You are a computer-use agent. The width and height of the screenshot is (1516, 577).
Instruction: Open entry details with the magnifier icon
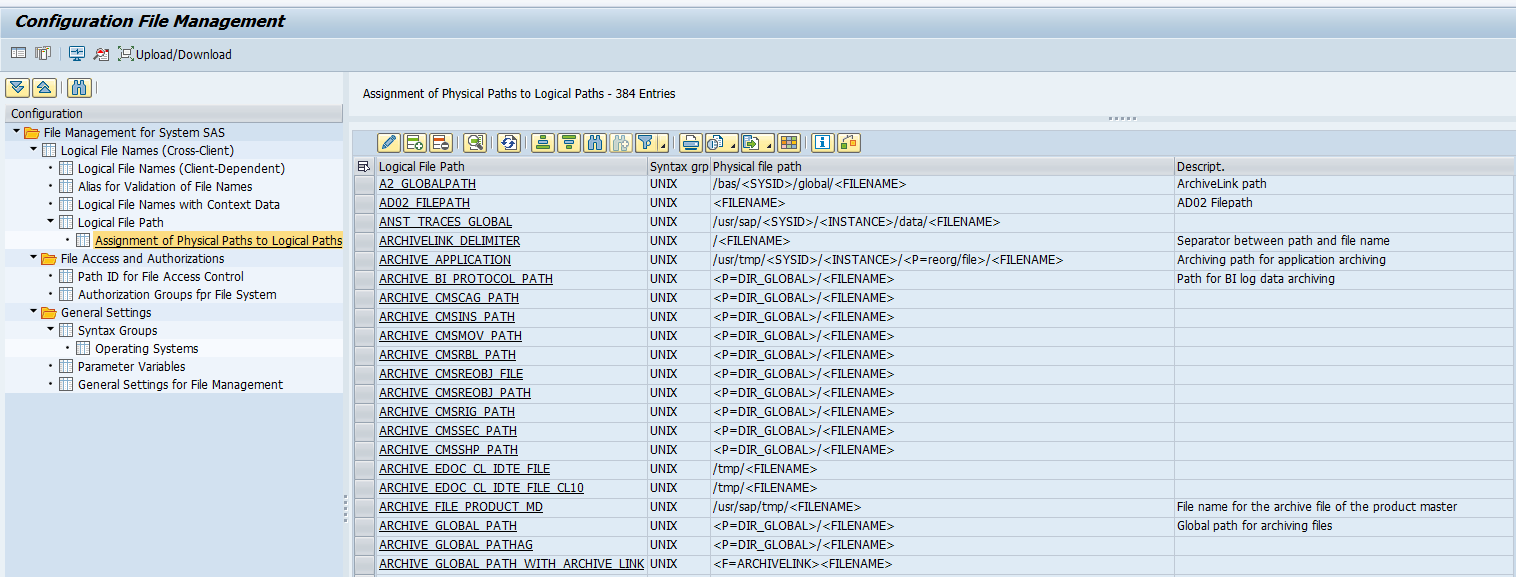pos(473,143)
